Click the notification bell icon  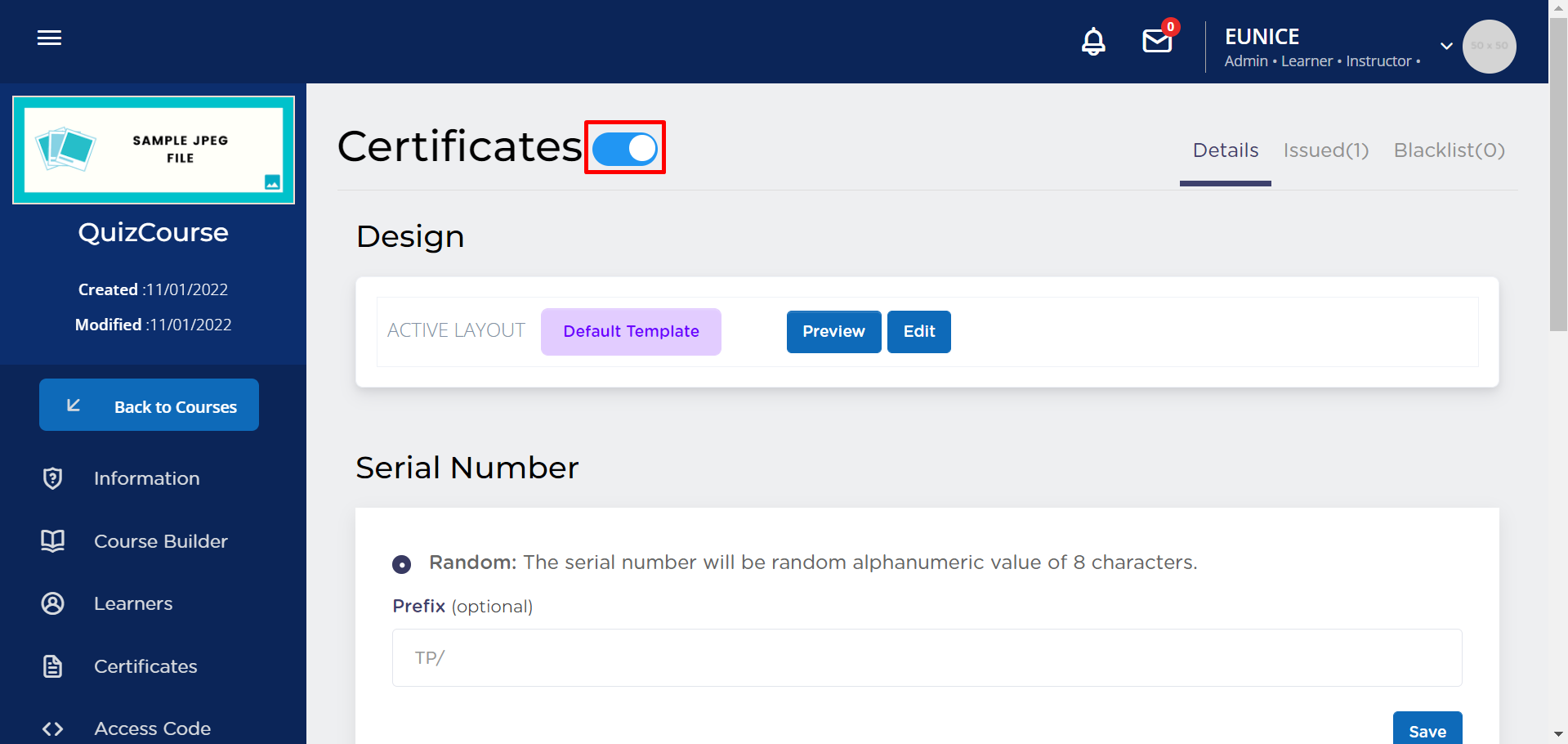click(x=1093, y=41)
